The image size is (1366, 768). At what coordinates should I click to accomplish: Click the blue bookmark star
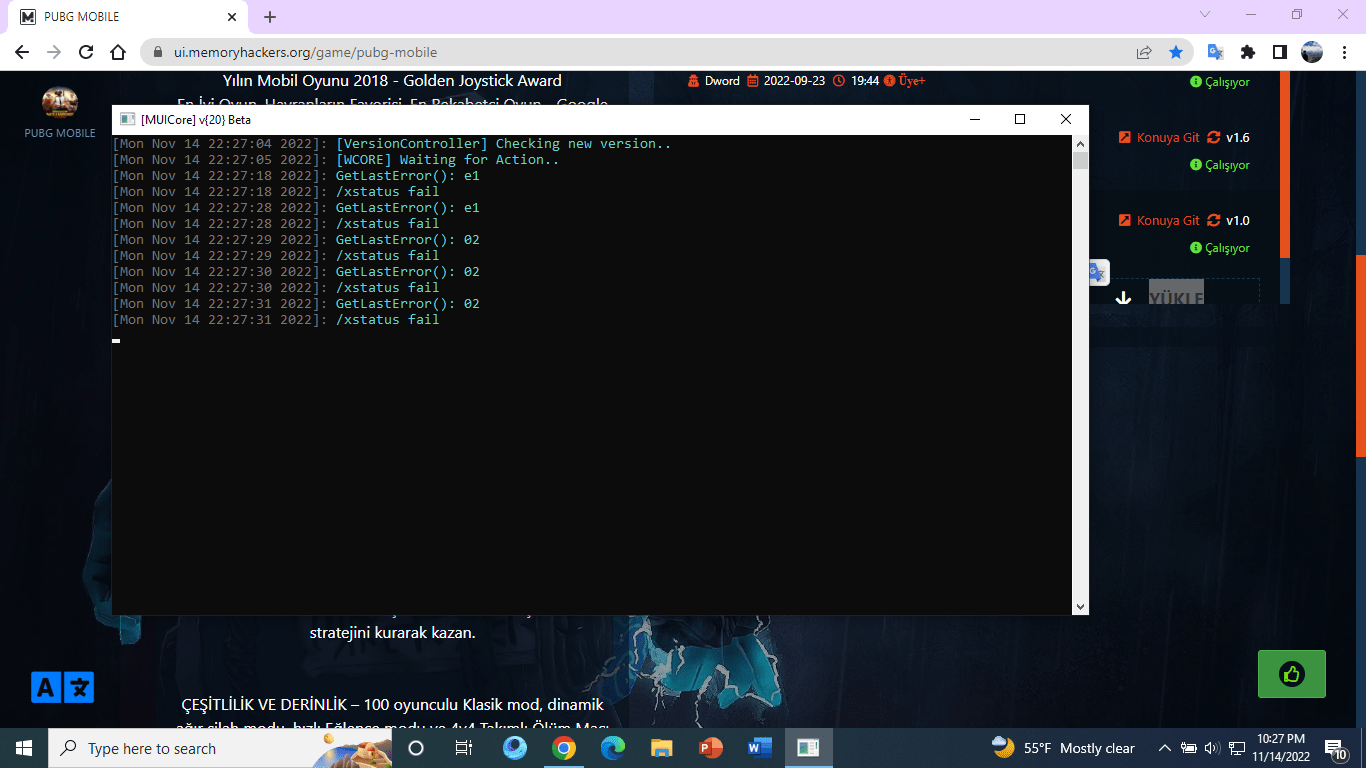point(1176,52)
